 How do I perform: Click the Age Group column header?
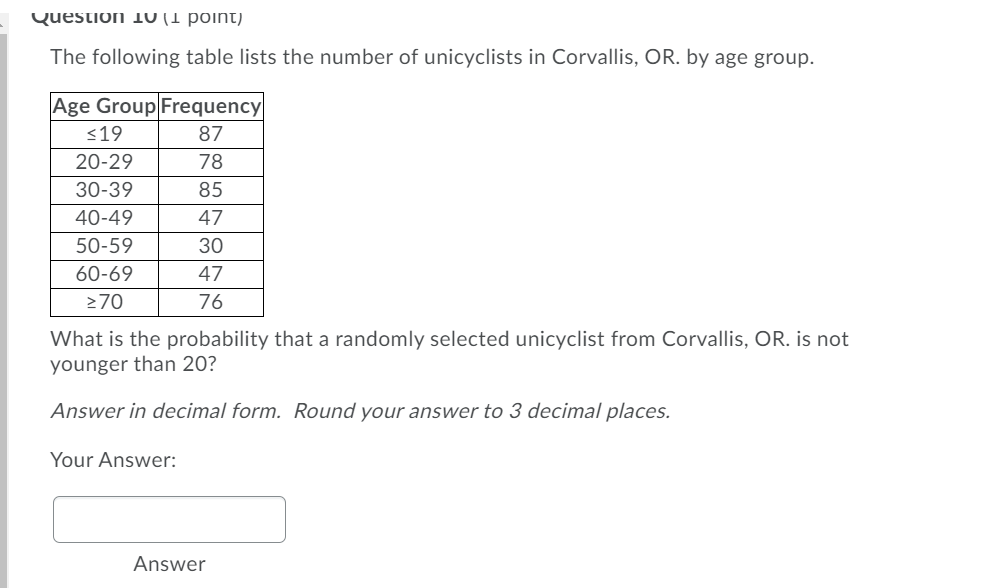104,106
